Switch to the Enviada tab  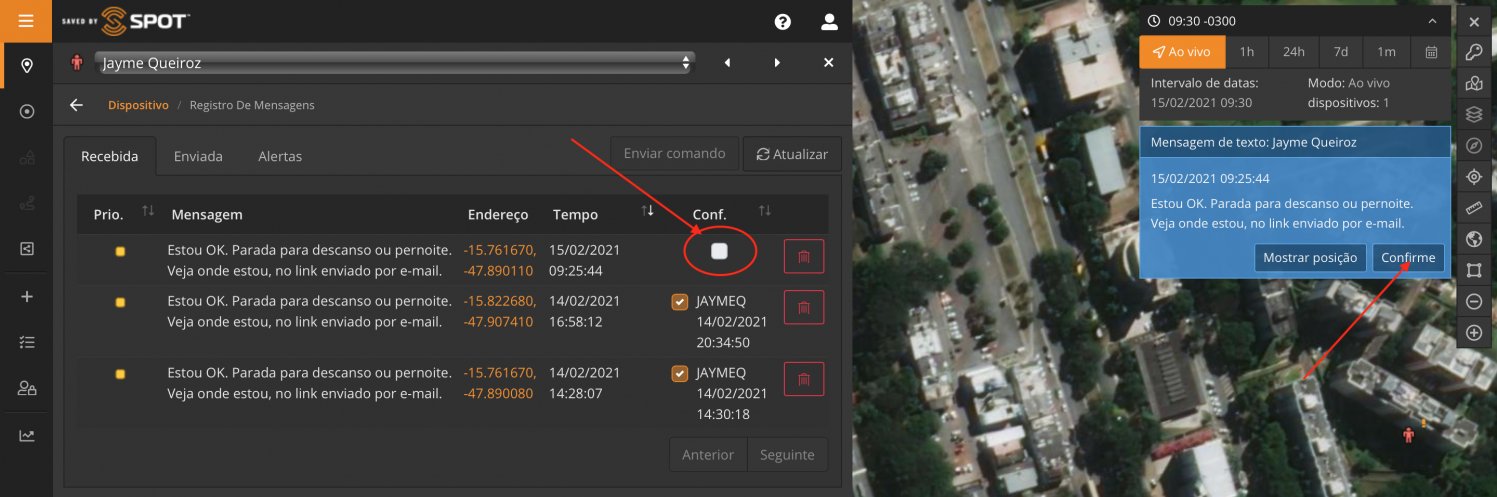(198, 156)
